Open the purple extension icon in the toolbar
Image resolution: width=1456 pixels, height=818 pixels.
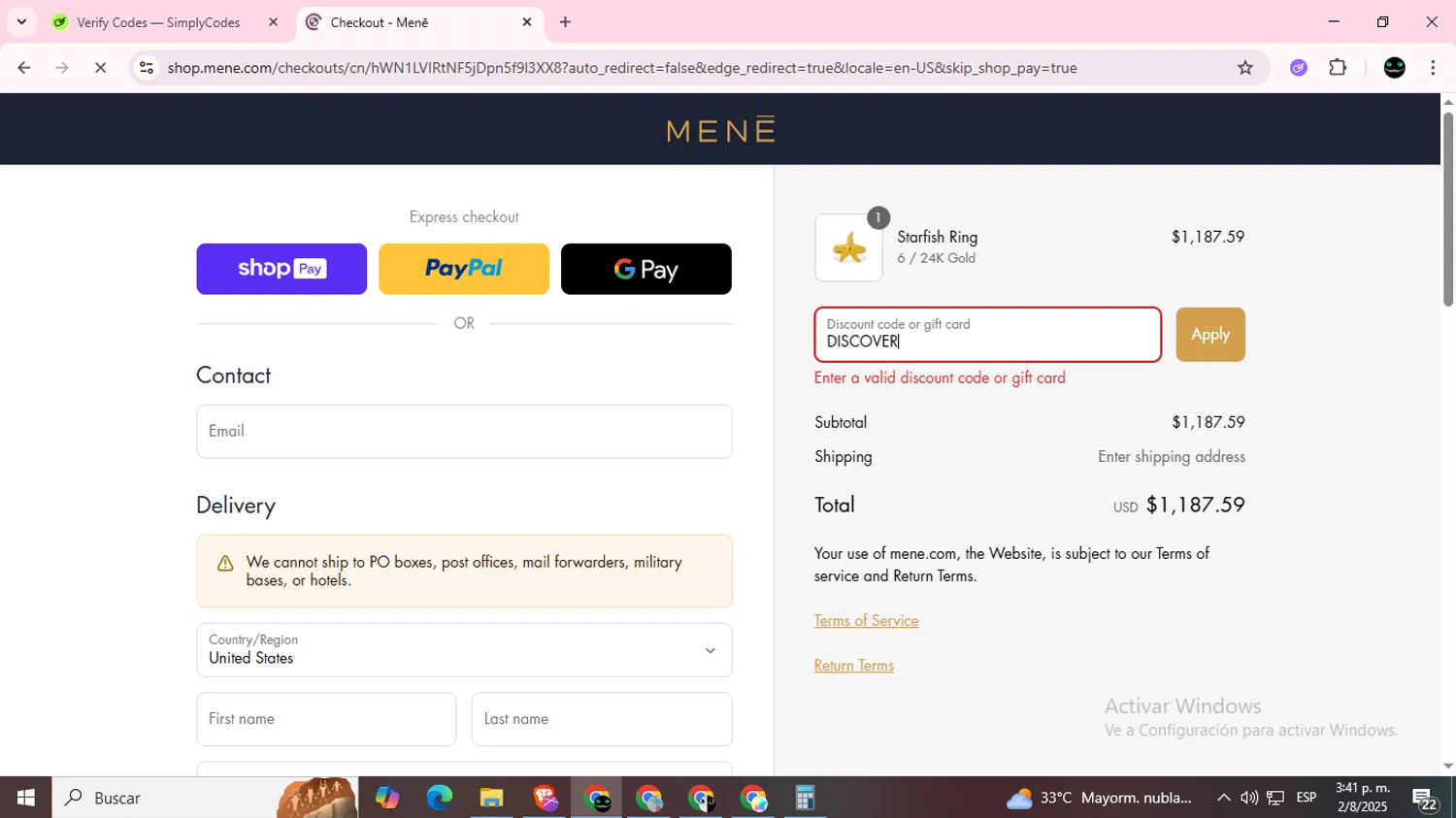coord(1299,68)
